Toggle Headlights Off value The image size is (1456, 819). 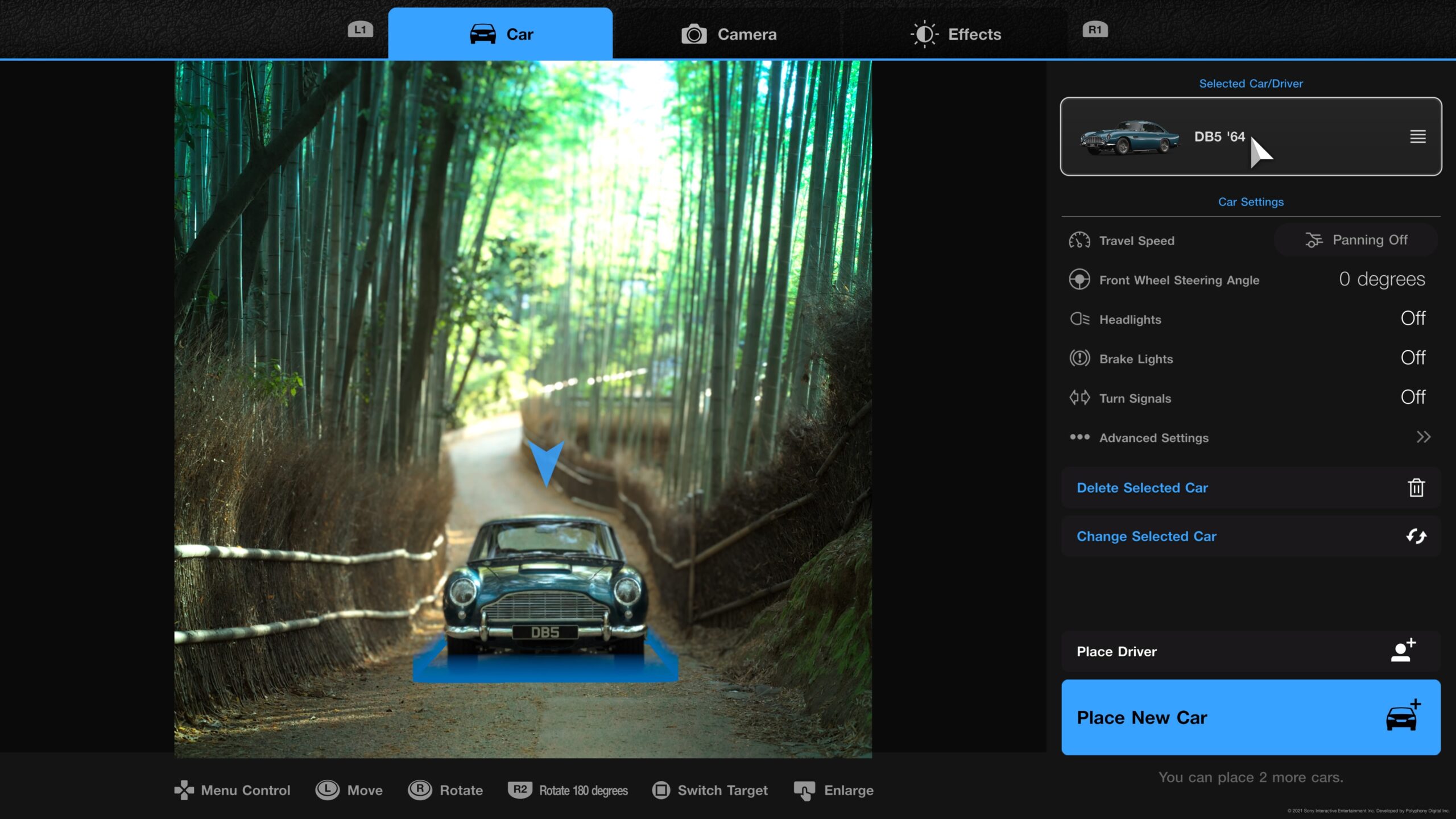point(1413,318)
